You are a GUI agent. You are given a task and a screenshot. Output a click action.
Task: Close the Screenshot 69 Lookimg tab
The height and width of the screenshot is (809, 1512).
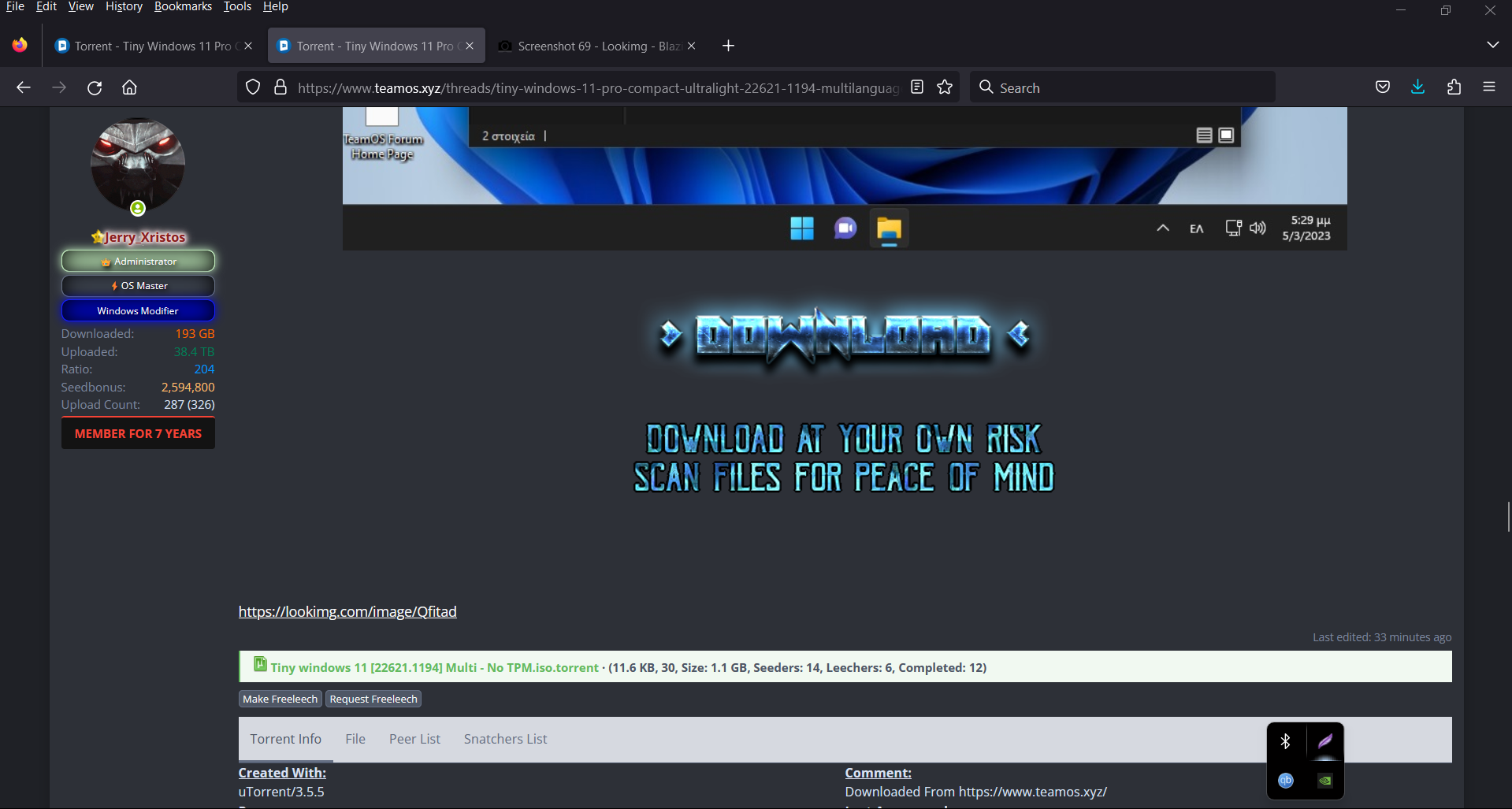tap(691, 46)
